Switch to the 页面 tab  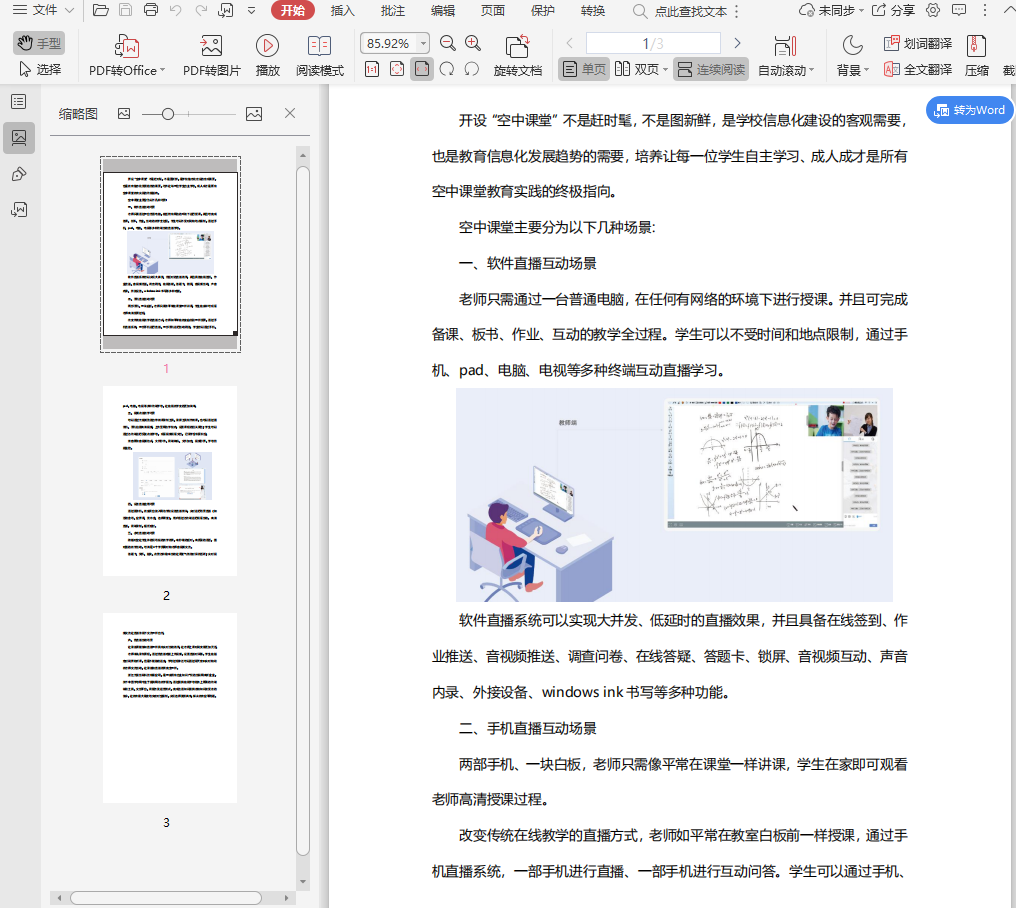(492, 10)
